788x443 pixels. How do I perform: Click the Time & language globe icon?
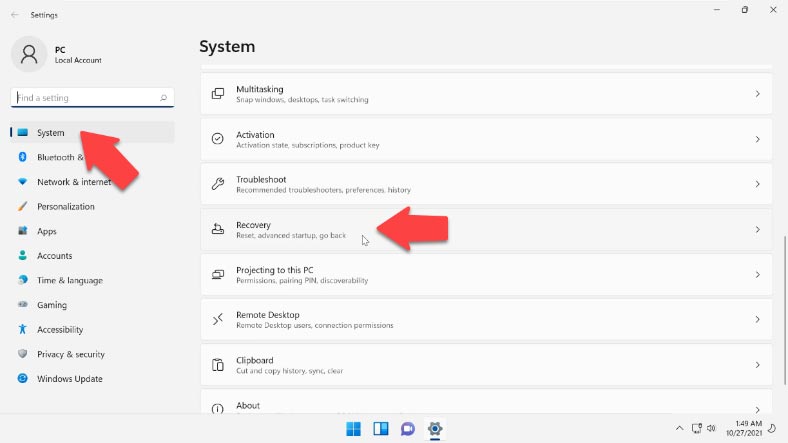point(23,280)
